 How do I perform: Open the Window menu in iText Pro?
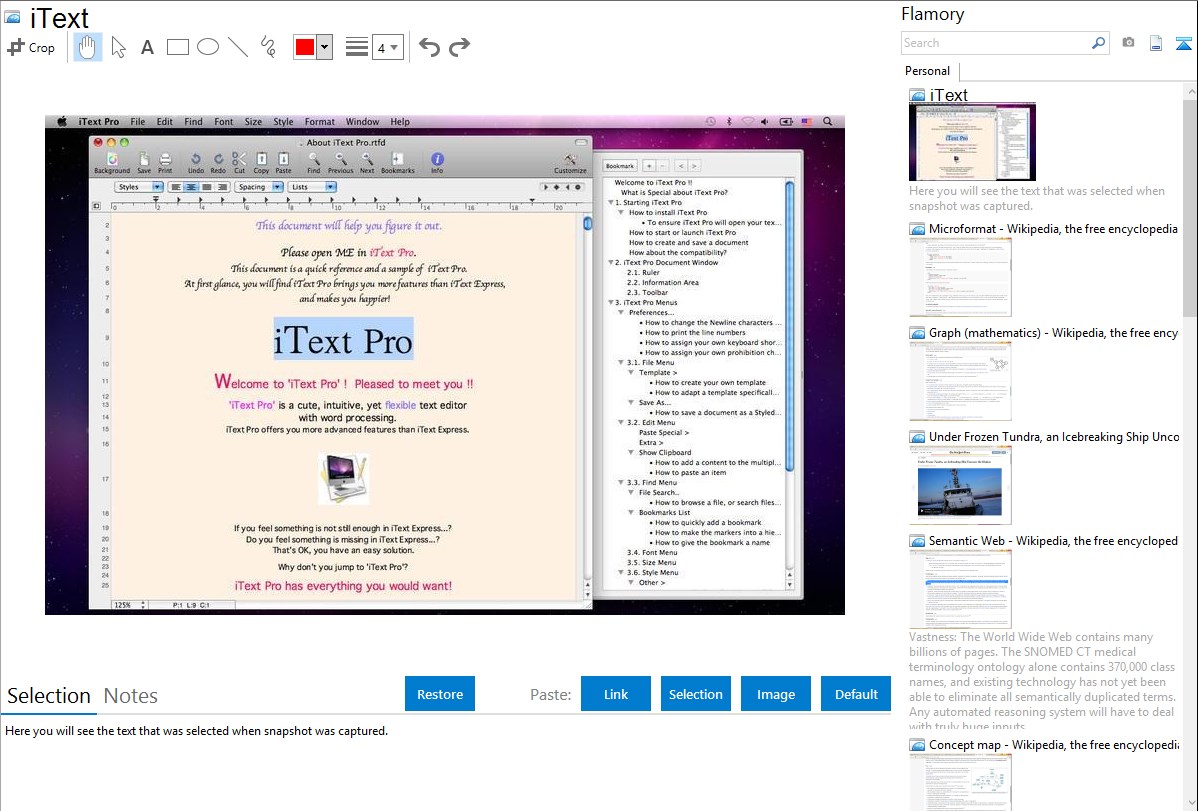(x=362, y=122)
